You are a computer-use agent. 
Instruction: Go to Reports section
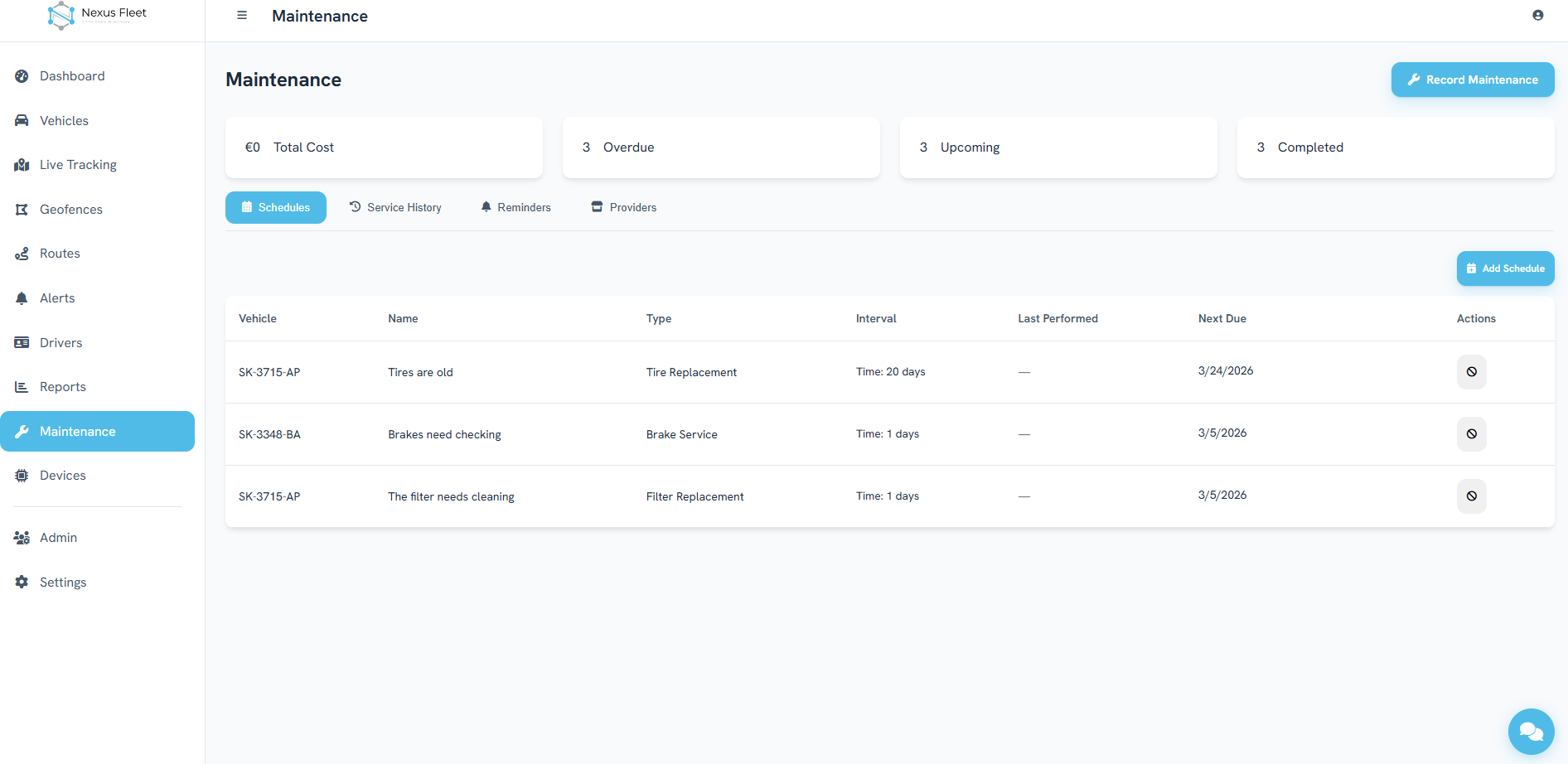coord(97,387)
